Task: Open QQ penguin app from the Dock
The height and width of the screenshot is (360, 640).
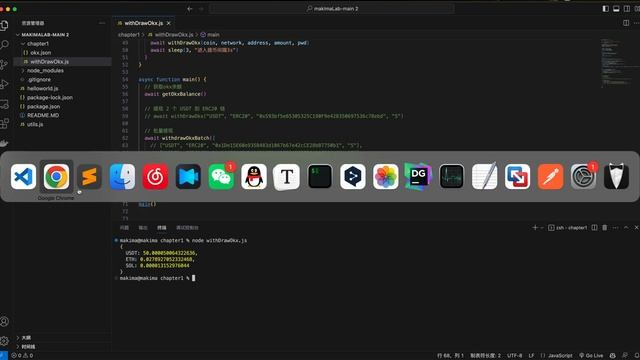Action: coord(254,177)
